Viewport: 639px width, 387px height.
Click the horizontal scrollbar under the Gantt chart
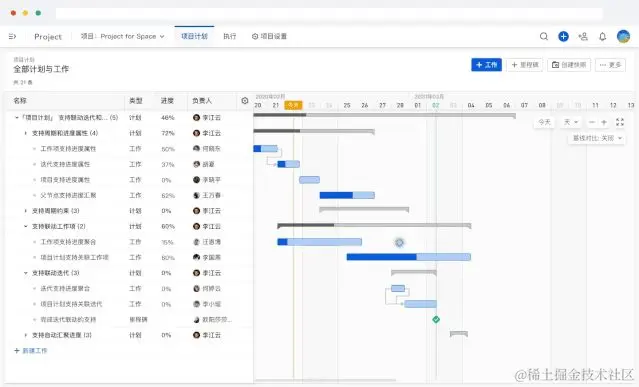tap(325, 380)
